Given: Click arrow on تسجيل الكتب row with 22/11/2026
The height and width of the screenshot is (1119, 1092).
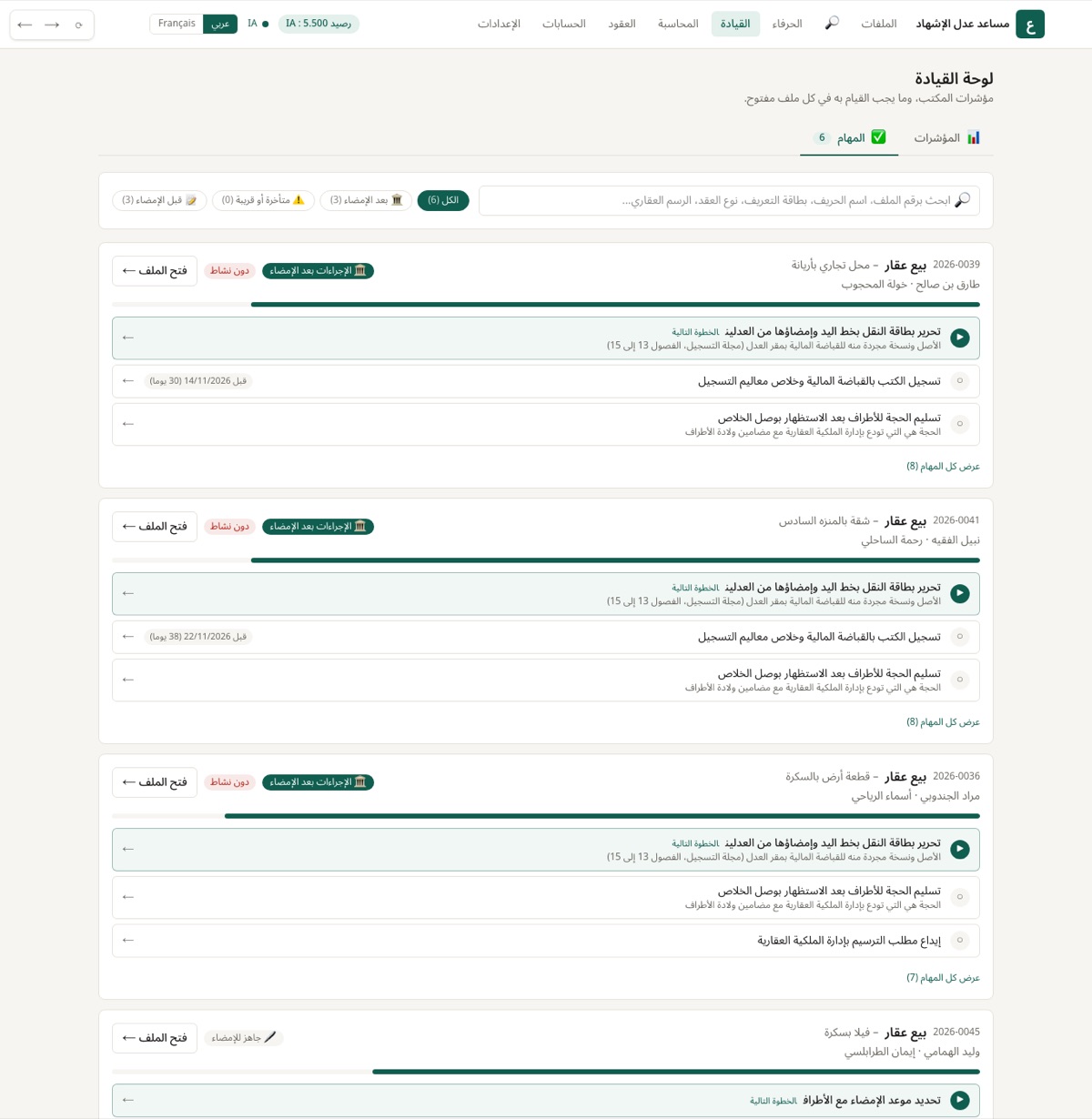Looking at the screenshot, I should pos(128,637).
